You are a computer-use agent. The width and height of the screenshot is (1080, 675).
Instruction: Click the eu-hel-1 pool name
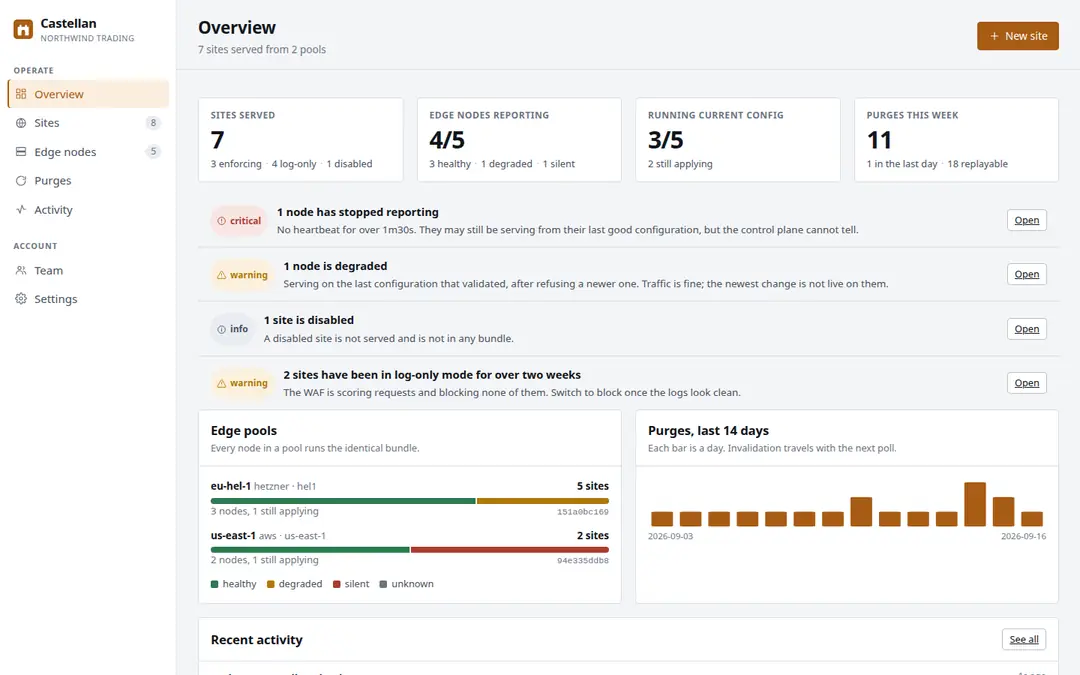(231, 486)
